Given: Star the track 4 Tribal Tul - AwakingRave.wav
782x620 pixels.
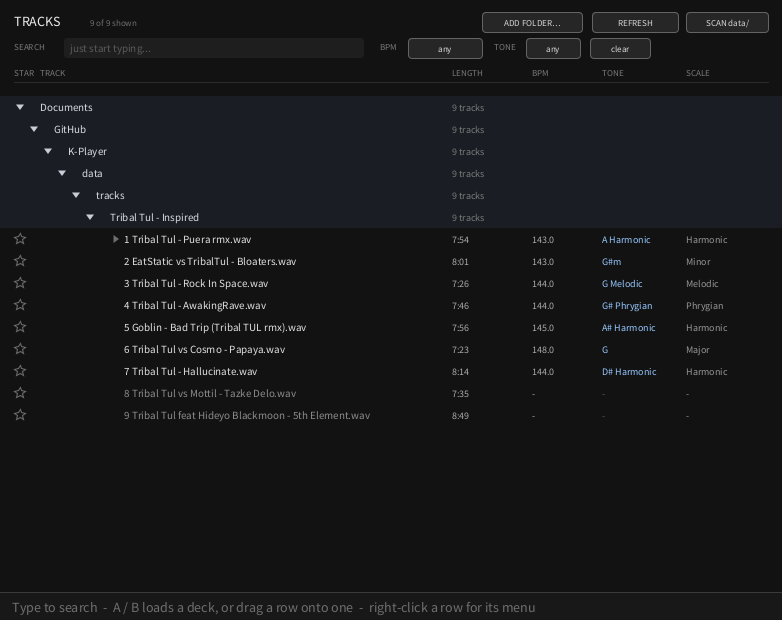Looking at the screenshot, I should [20, 305].
